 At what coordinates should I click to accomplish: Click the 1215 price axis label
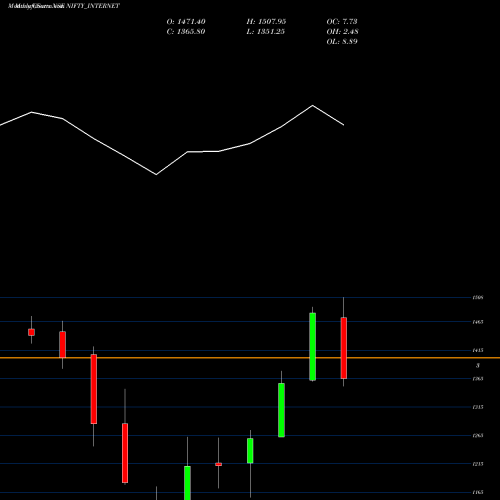[478, 464]
